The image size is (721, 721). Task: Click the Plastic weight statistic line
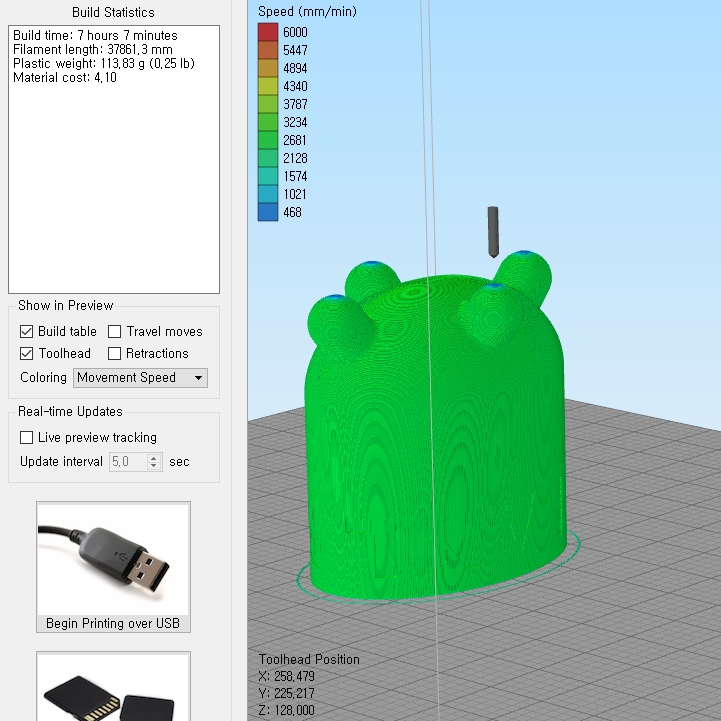tap(104, 63)
